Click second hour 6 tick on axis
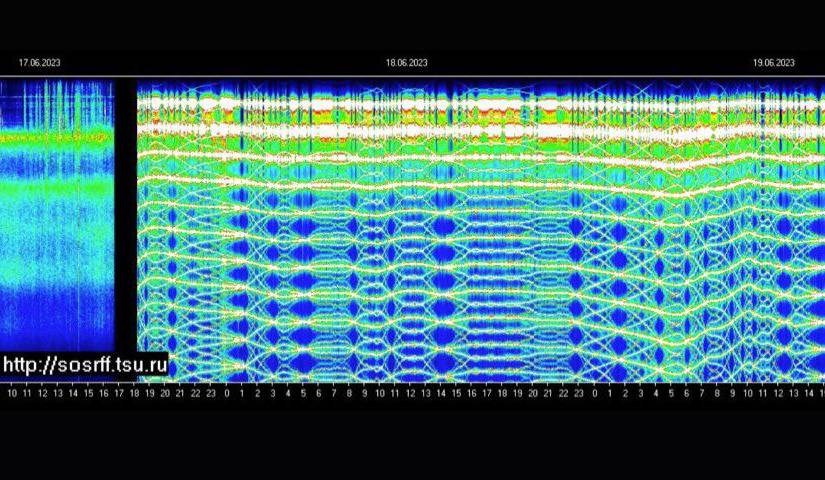The height and width of the screenshot is (480, 825). (x=686, y=395)
